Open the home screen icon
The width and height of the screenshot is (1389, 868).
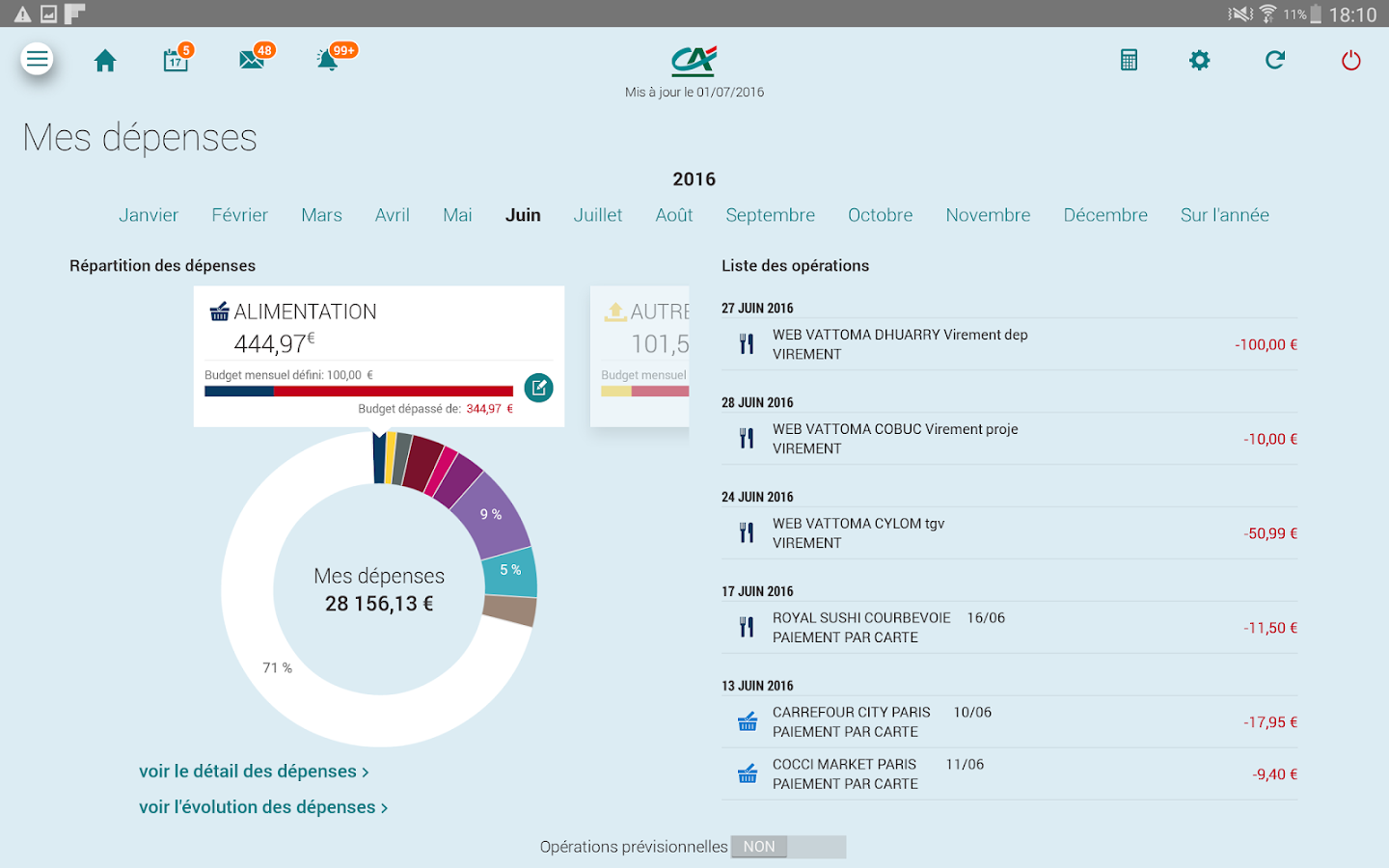[105, 59]
